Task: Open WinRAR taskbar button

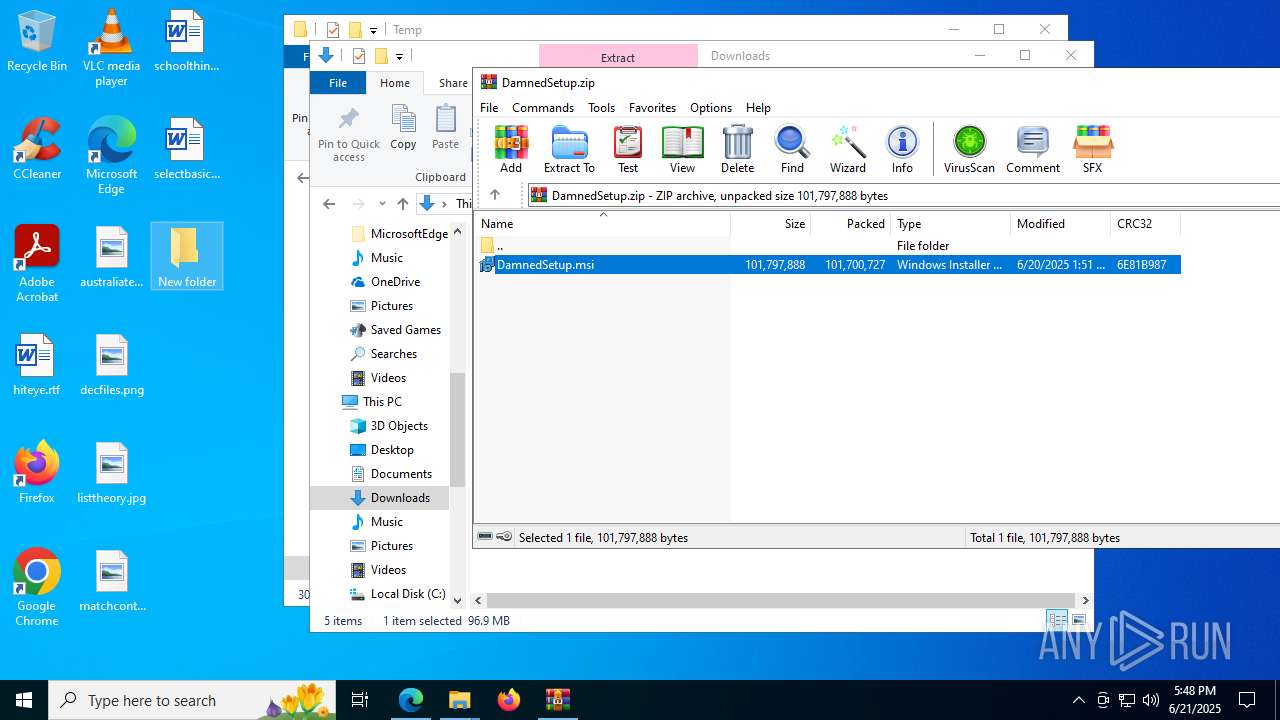Action: (557, 700)
